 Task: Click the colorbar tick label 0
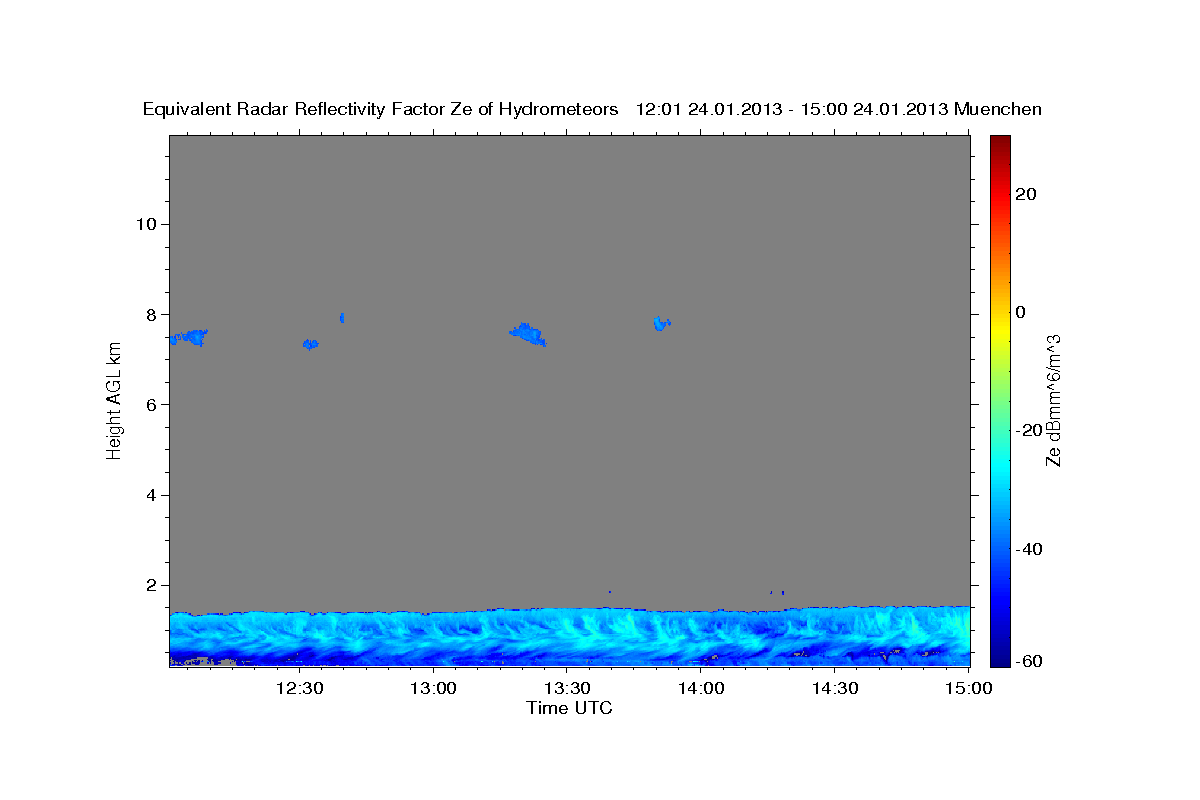pyautogui.click(x=1021, y=312)
